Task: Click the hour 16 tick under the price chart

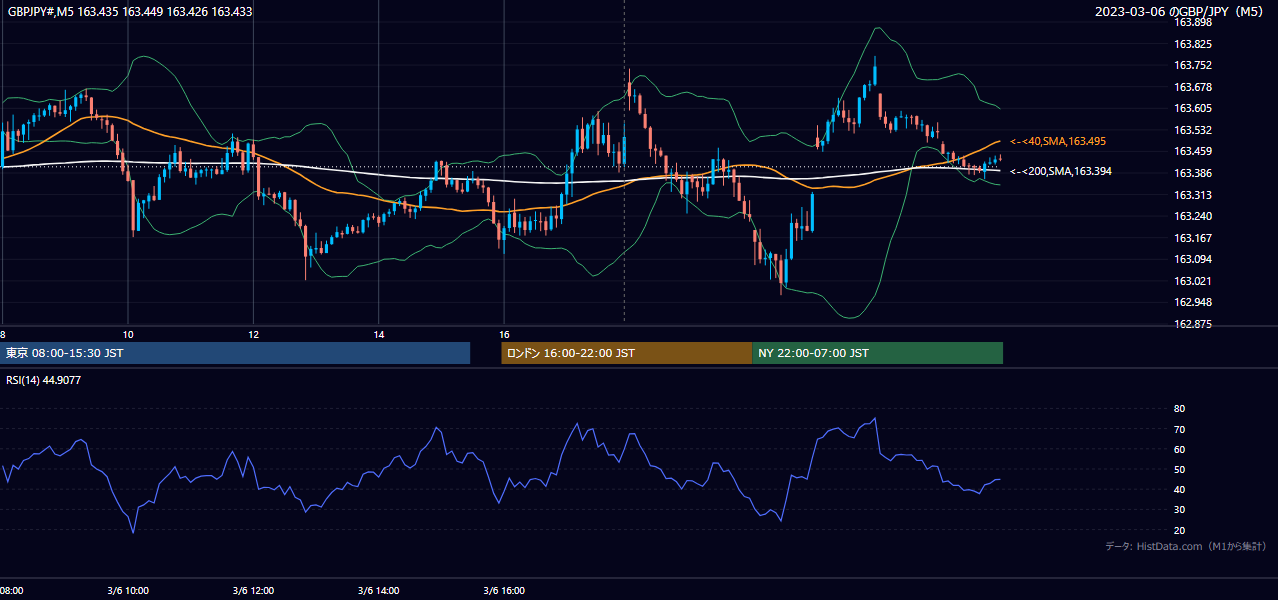Action: click(505, 334)
